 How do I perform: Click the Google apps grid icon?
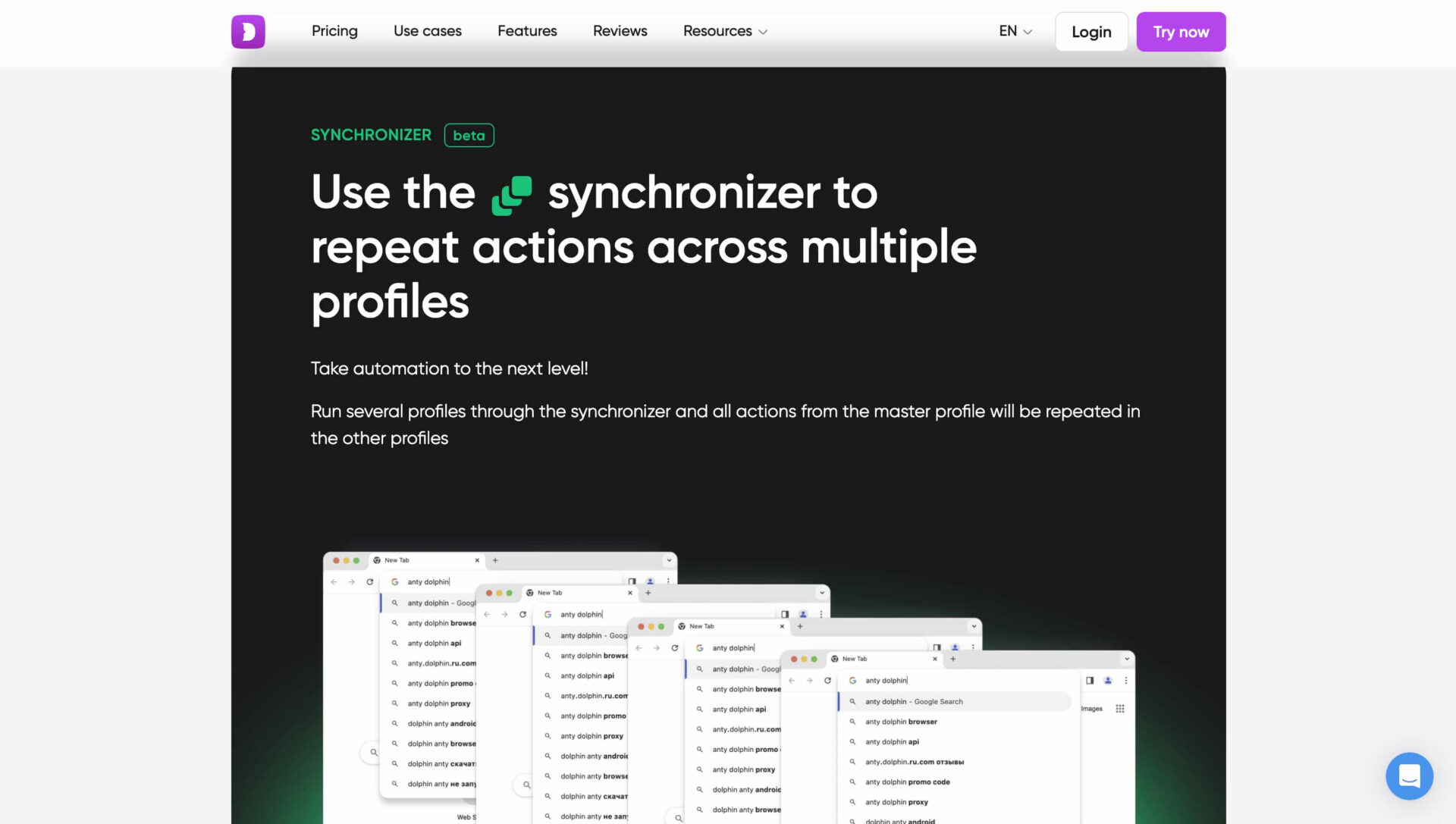pyautogui.click(x=1120, y=709)
